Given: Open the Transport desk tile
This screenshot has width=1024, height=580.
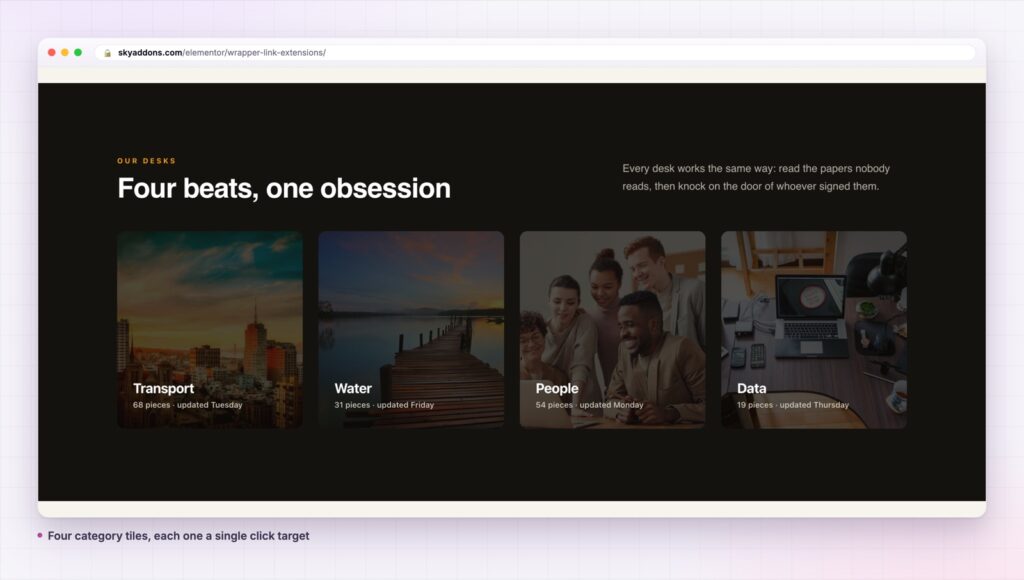Looking at the screenshot, I should point(210,330).
